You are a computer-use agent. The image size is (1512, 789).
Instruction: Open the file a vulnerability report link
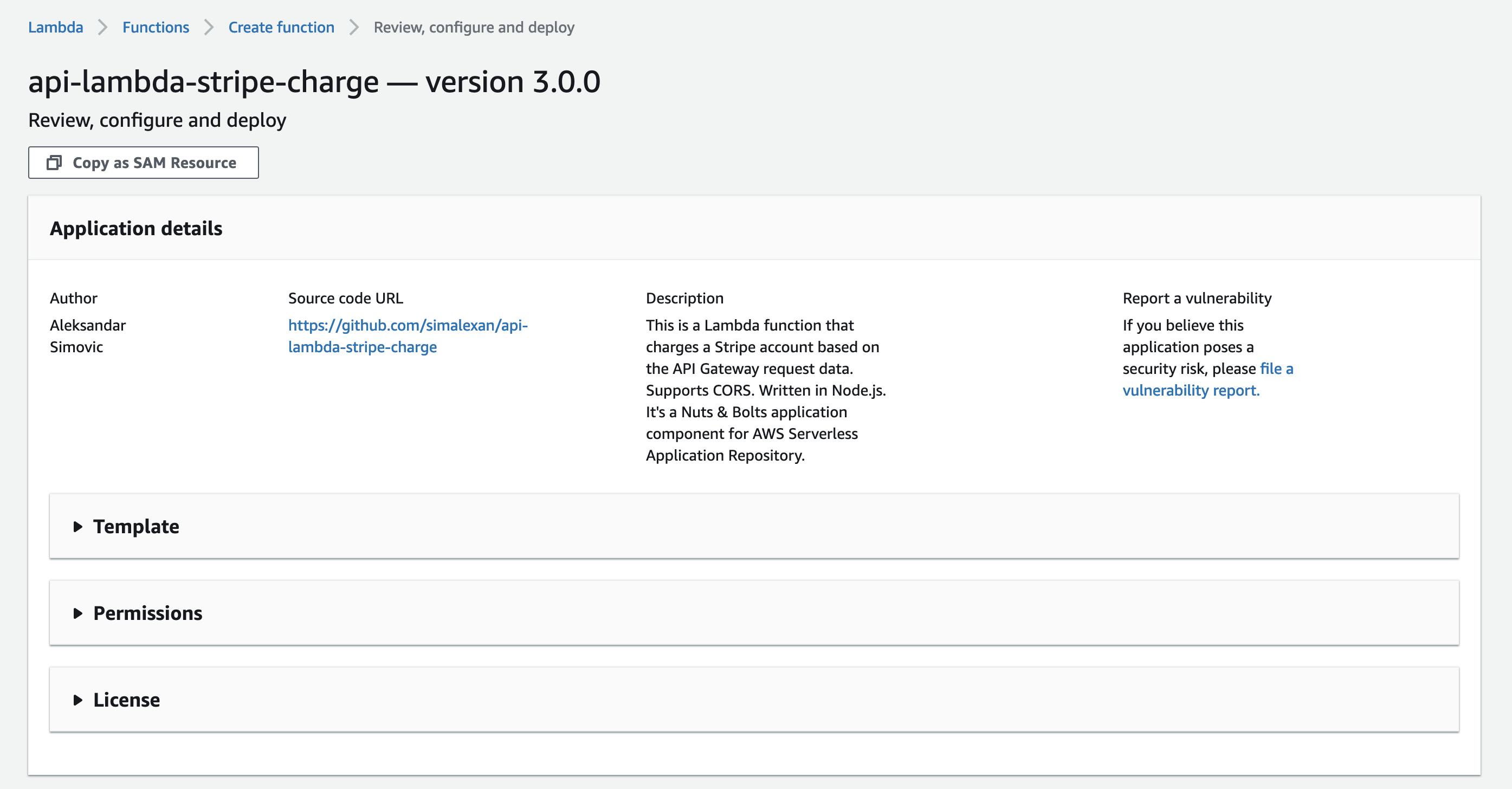point(1207,380)
